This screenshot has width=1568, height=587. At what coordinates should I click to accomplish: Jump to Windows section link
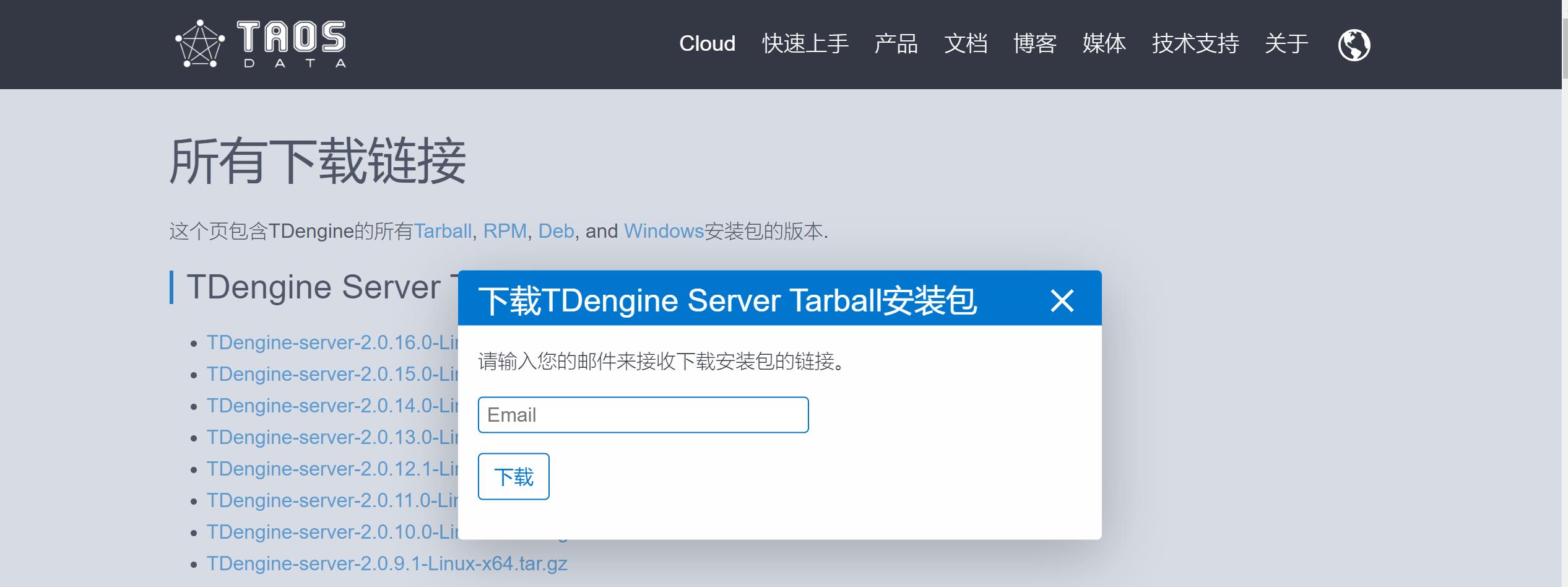point(664,231)
